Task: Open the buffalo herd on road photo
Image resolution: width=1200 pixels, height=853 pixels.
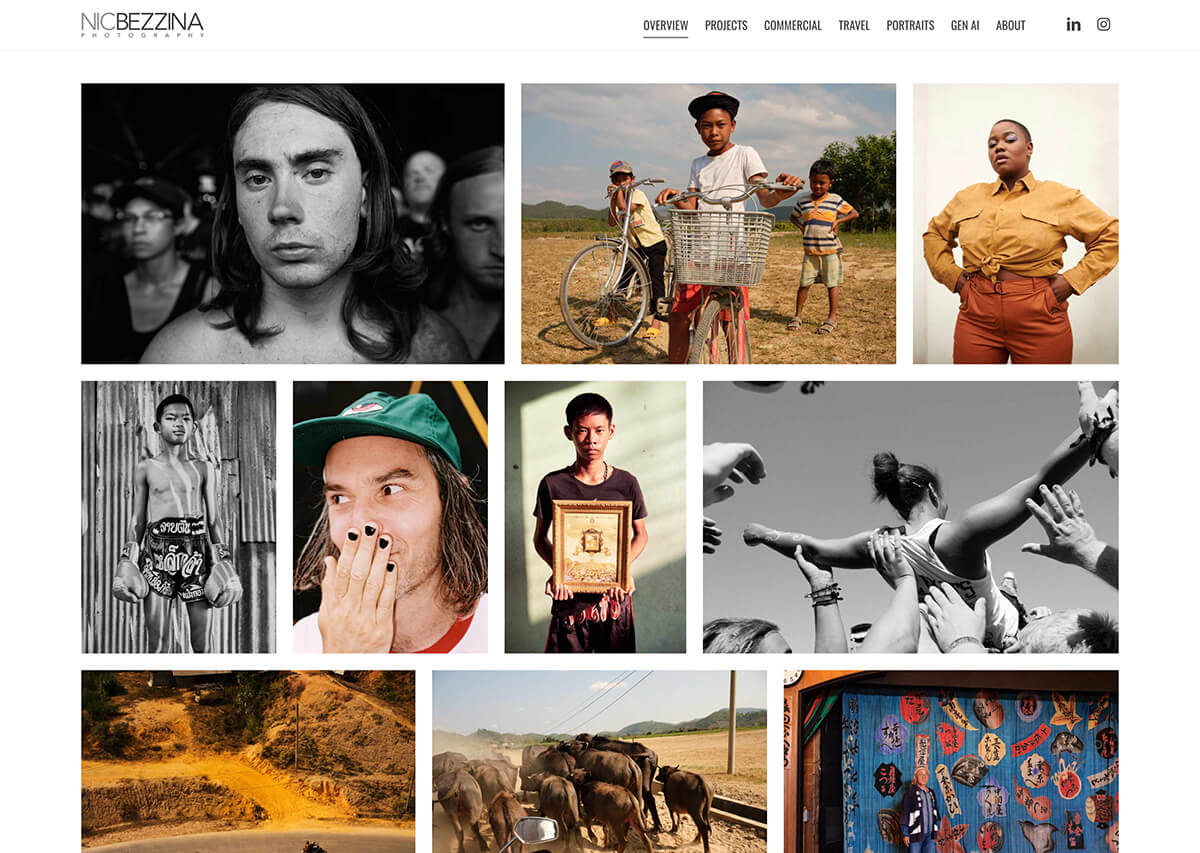Action: [x=599, y=761]
